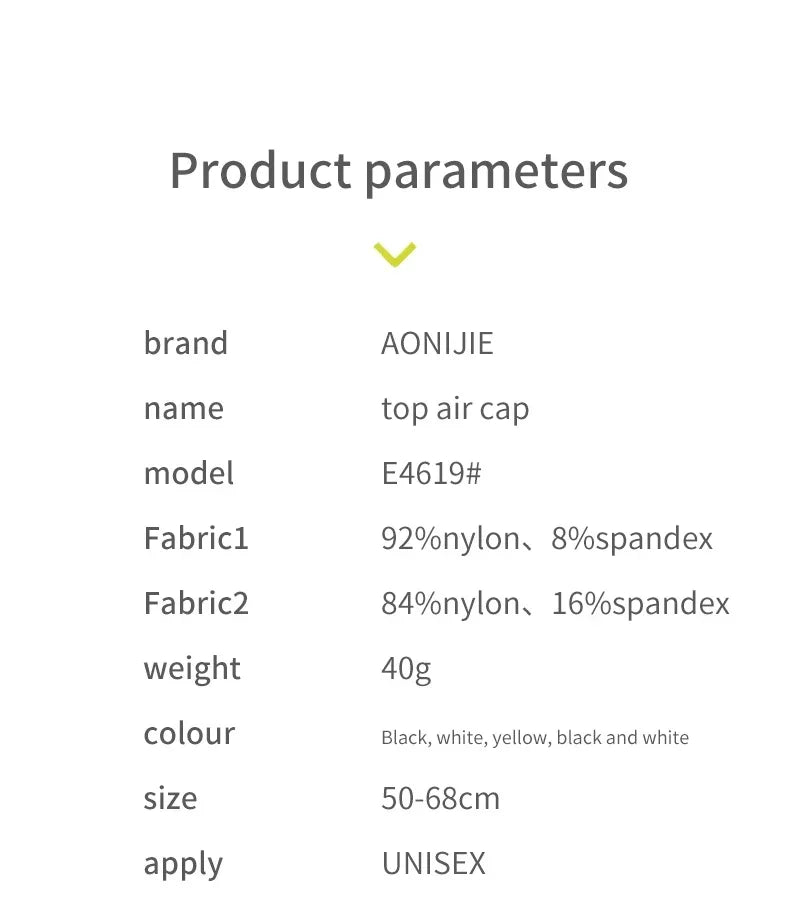The width and height of the screenshot is (790, 922).
Task: Click the apply label
Action: point(183,863)
